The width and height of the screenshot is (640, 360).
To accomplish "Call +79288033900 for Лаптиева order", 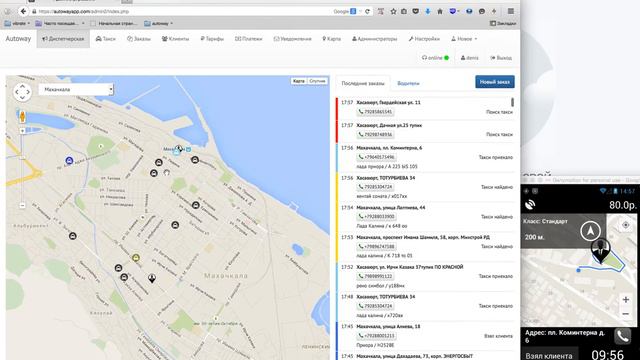I will pos(377,216).
